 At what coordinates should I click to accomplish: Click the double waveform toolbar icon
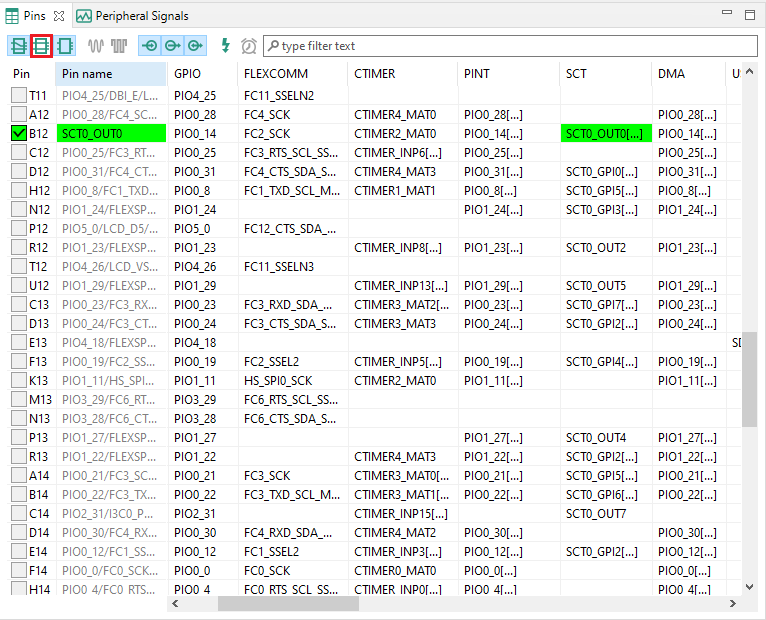click(119, 46)
